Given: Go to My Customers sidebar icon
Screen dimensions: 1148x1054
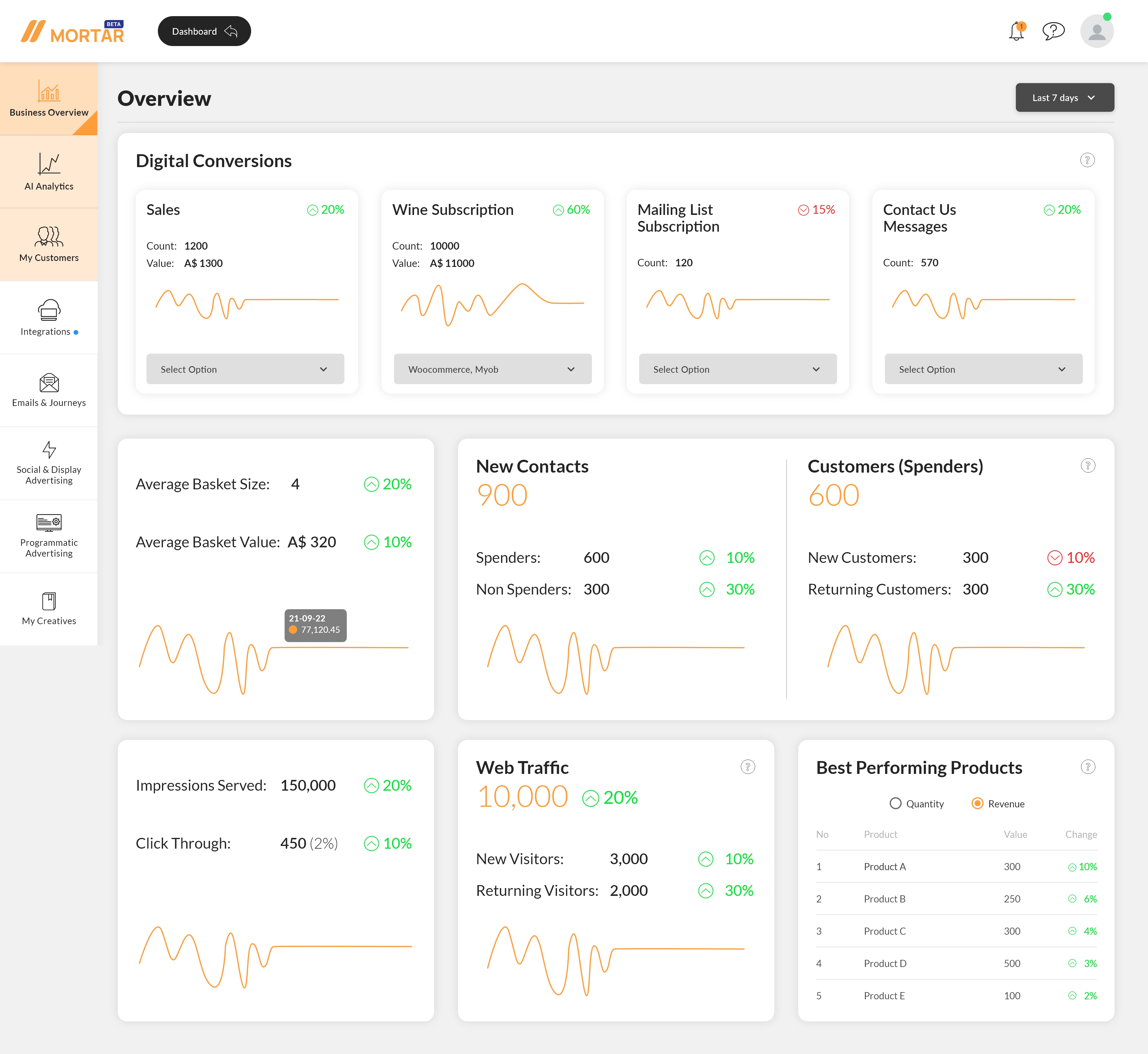Looking at the screenshot, I should click(x=49, y=236).
